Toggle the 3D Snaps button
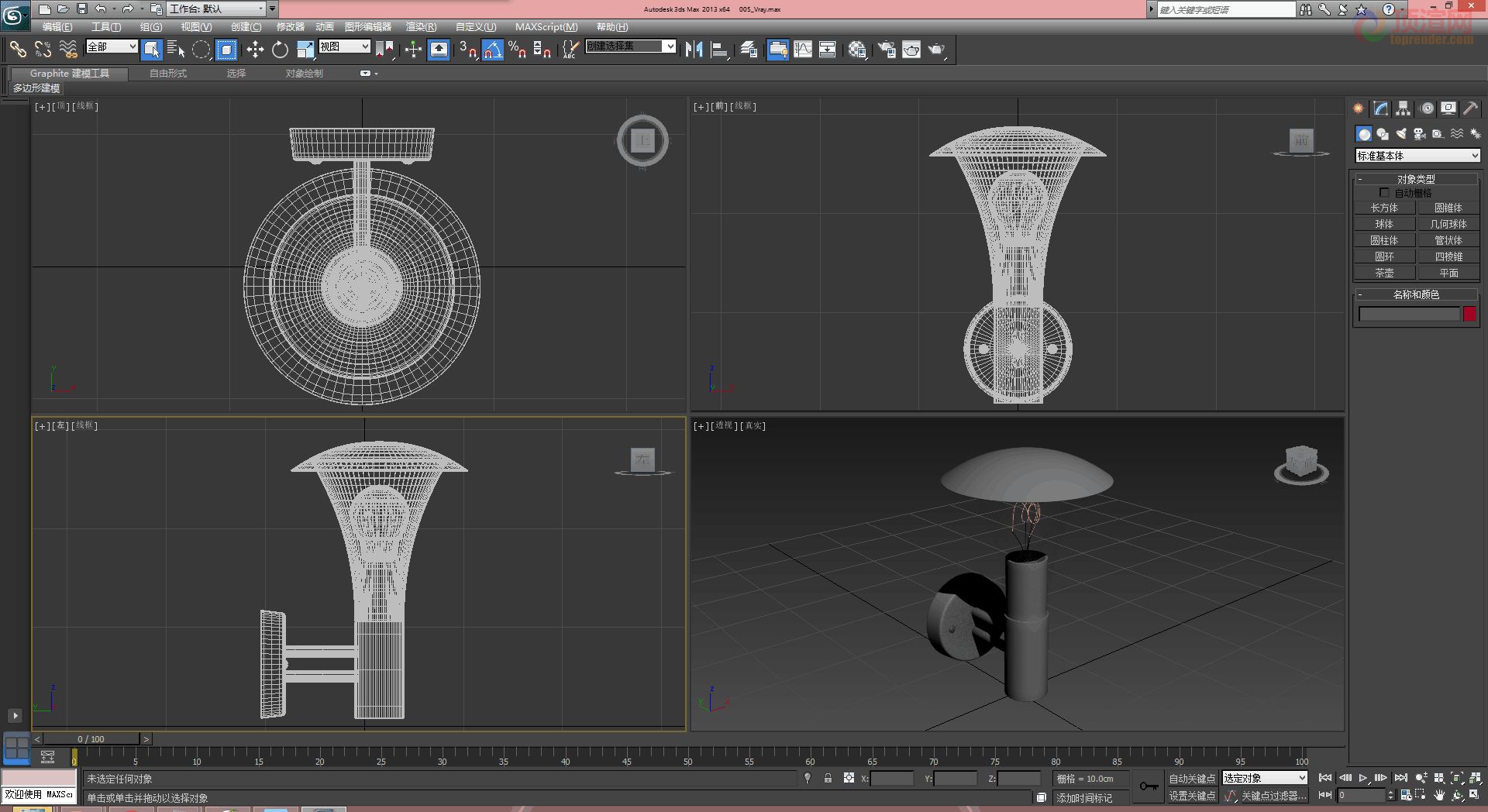Image resolution: width=1488 pixels, height=812 pixels. click(467, 50)
